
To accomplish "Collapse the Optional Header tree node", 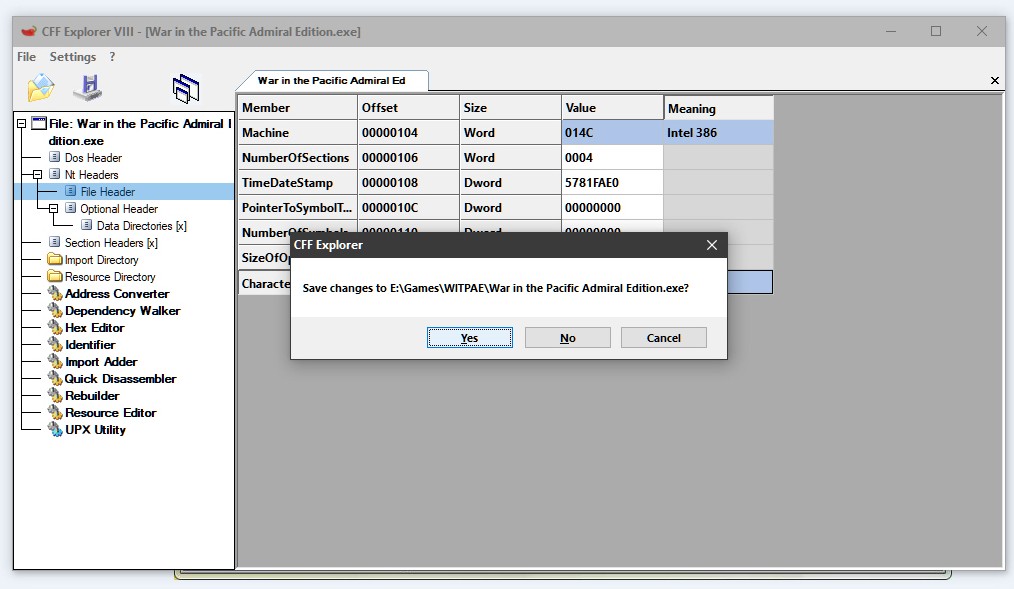I will (54, 208).
